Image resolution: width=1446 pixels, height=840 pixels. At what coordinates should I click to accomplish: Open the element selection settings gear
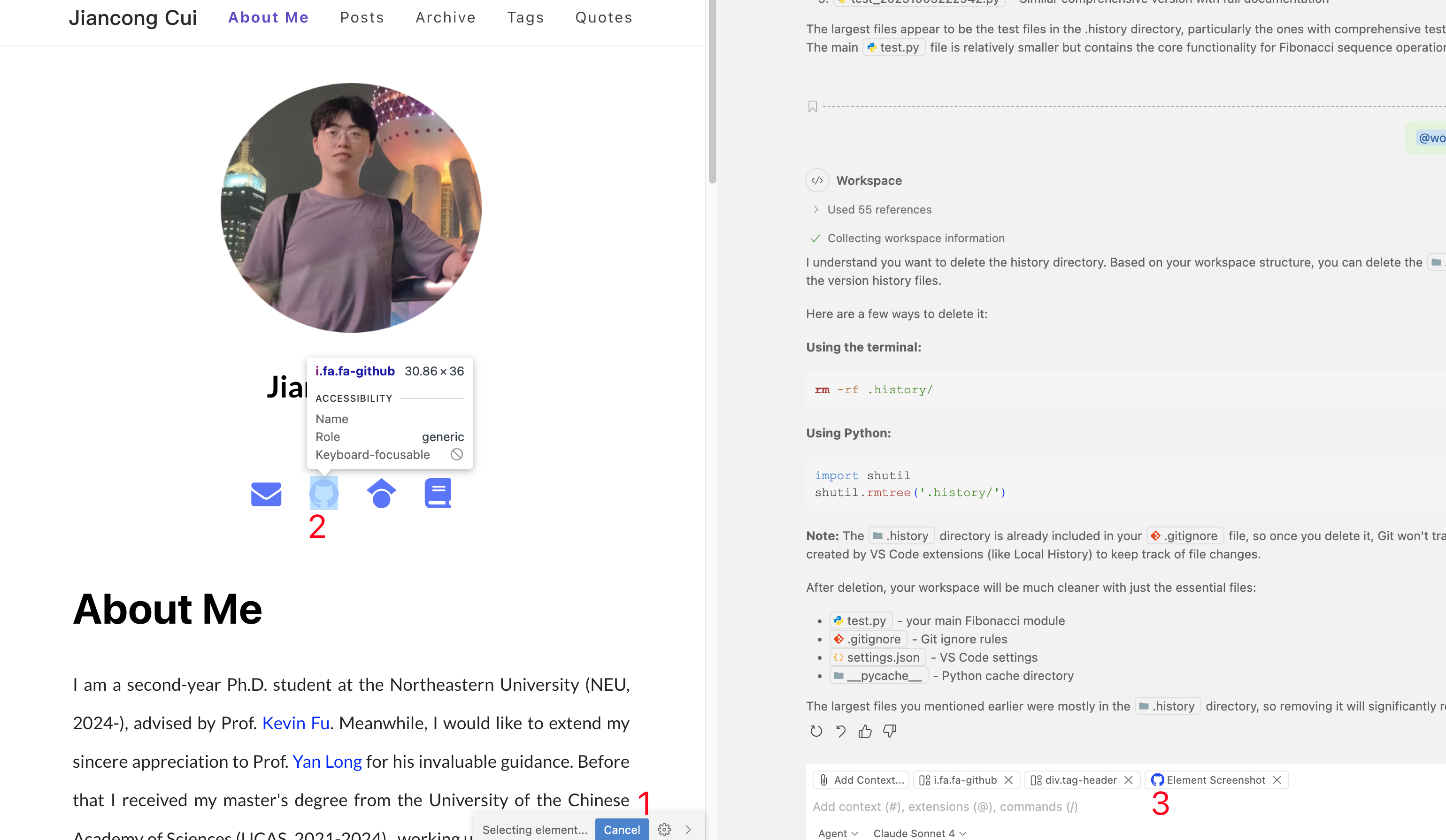(x=664, y=830)
